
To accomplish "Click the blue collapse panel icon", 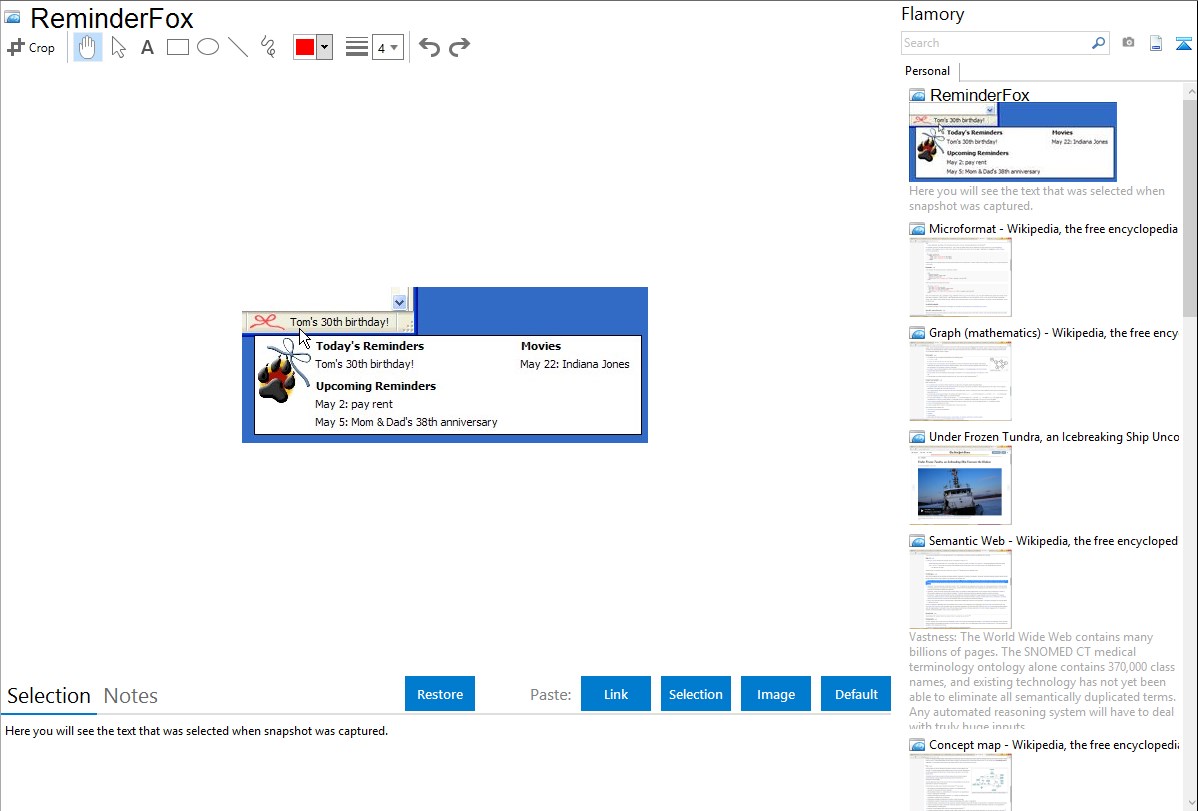I will point(1183,43).
